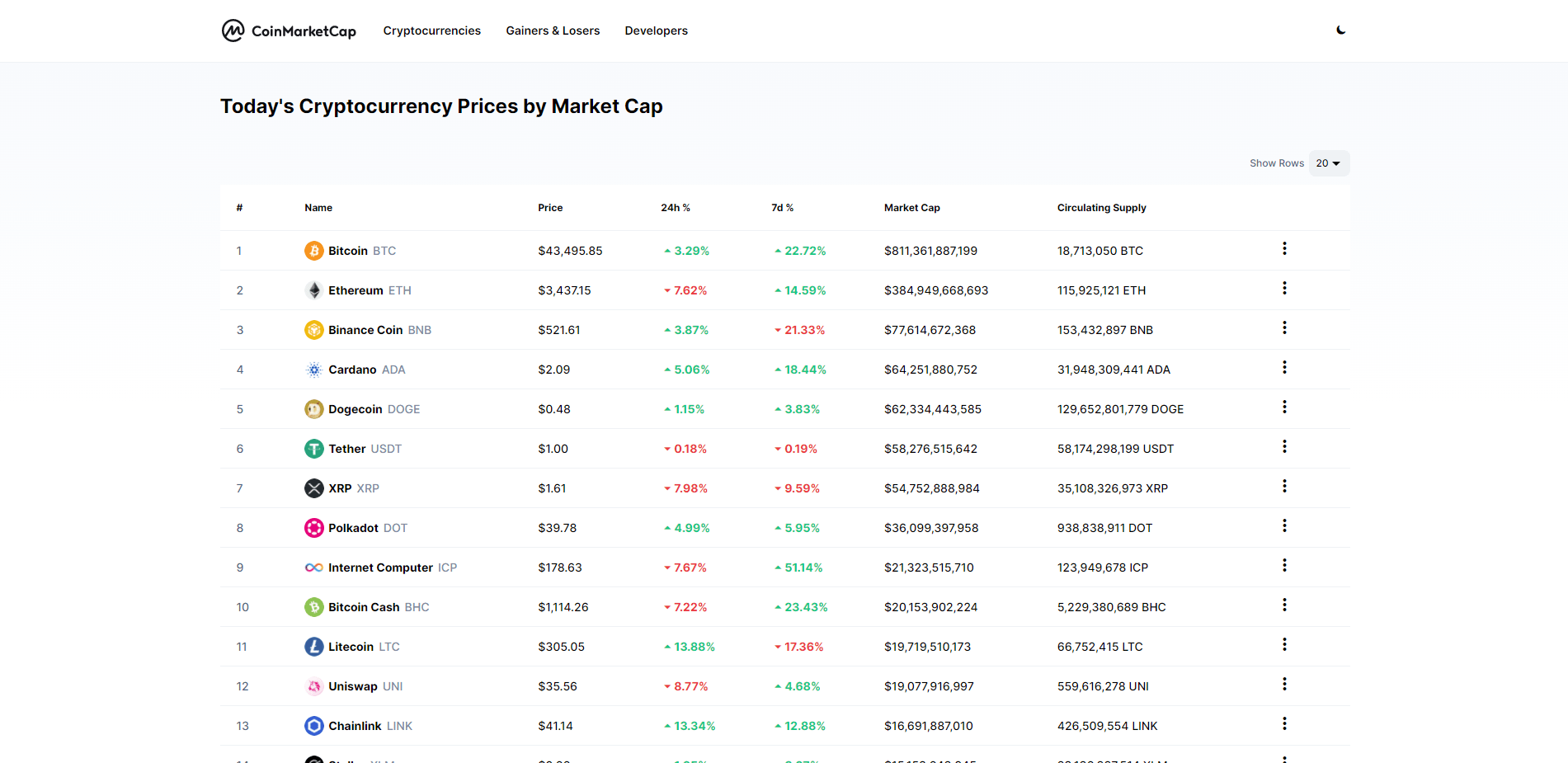
Task: Open the Developers menu item
Action: [656, 31]
